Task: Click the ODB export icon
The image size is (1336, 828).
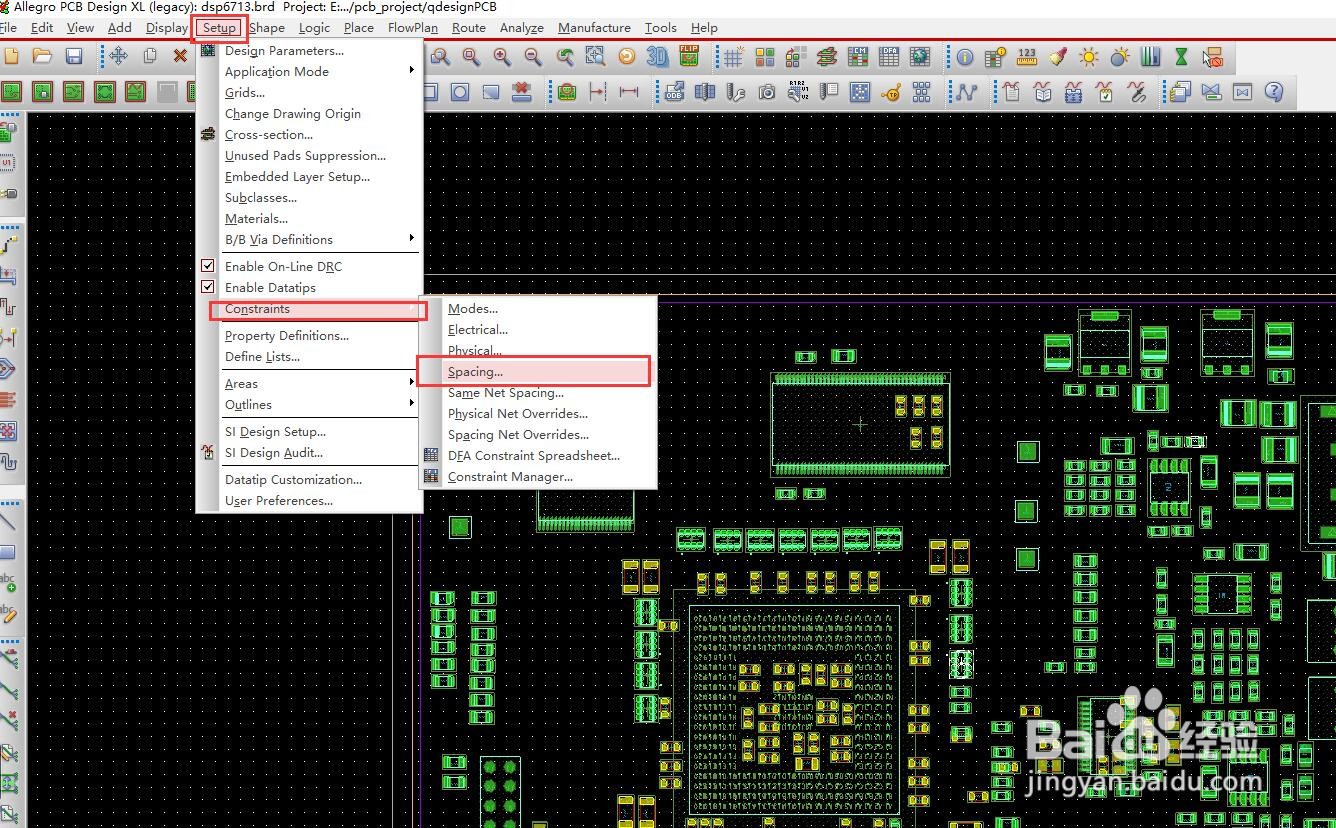Action: click(674, 93)
